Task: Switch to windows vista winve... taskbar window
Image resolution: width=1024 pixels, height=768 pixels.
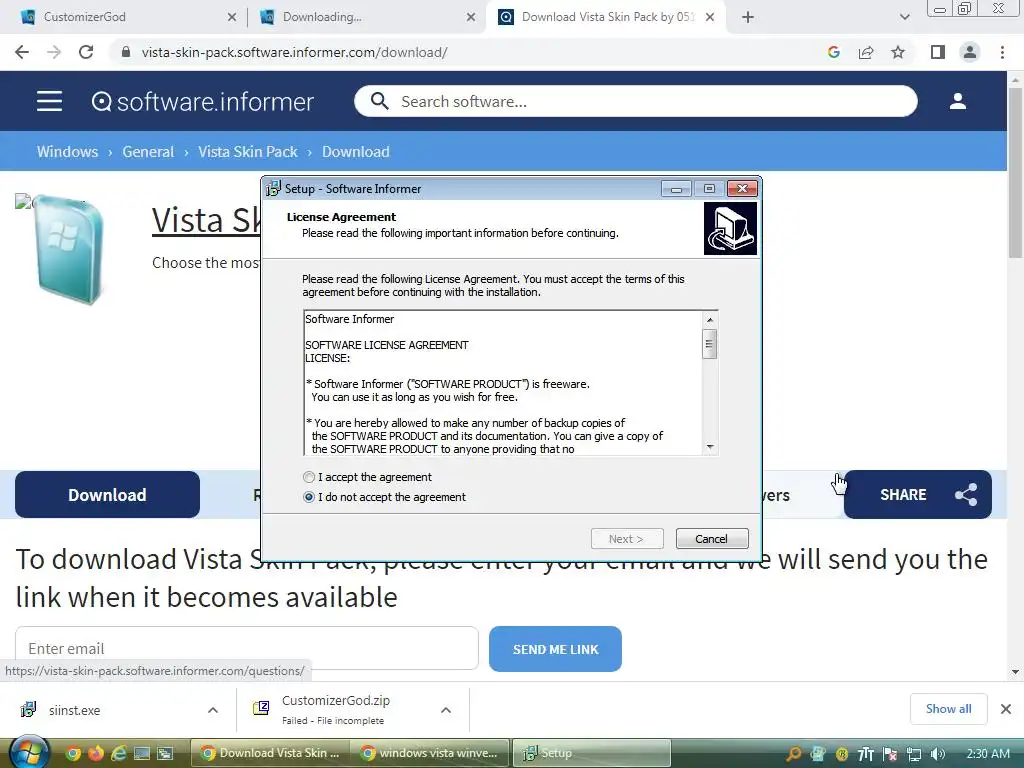Action: (431, 753)
